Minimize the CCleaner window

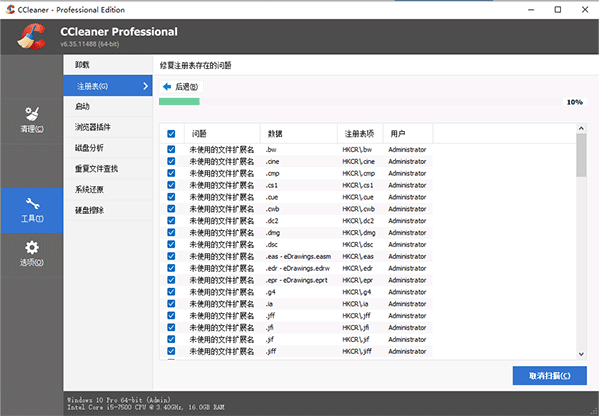(x=531, y=10)
